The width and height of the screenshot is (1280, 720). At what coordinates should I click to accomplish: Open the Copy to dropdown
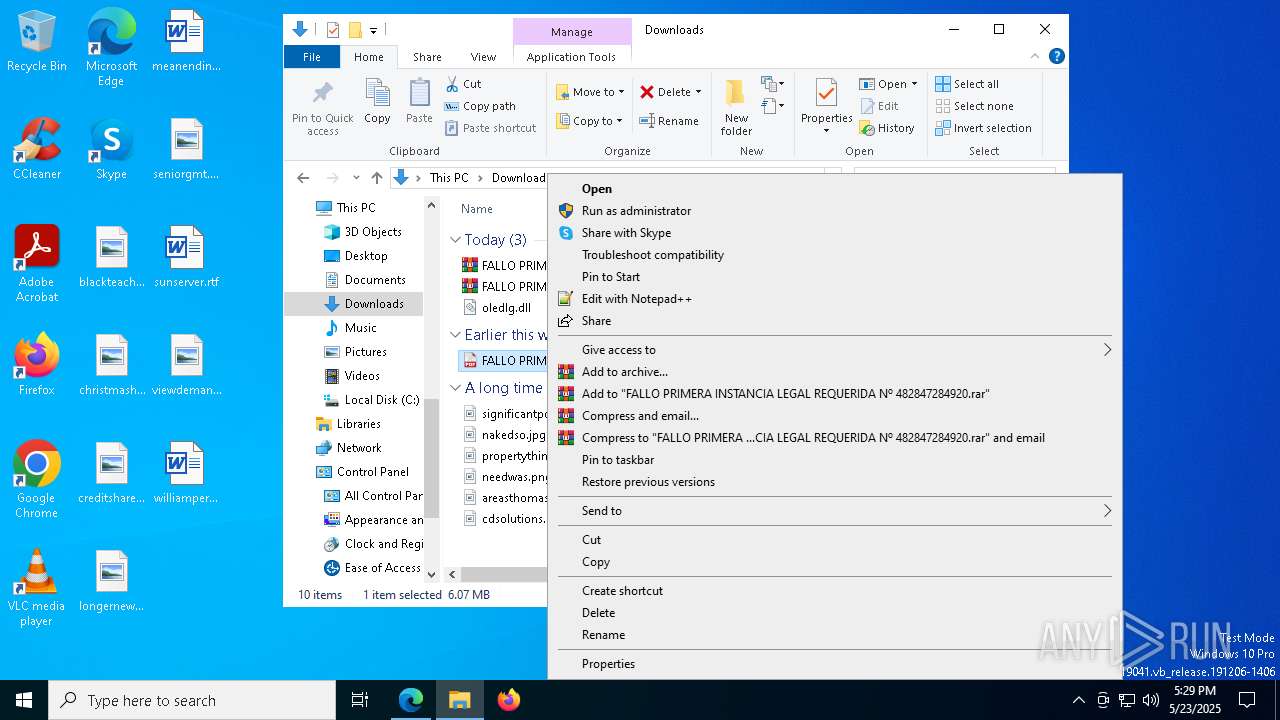point(590,121)
